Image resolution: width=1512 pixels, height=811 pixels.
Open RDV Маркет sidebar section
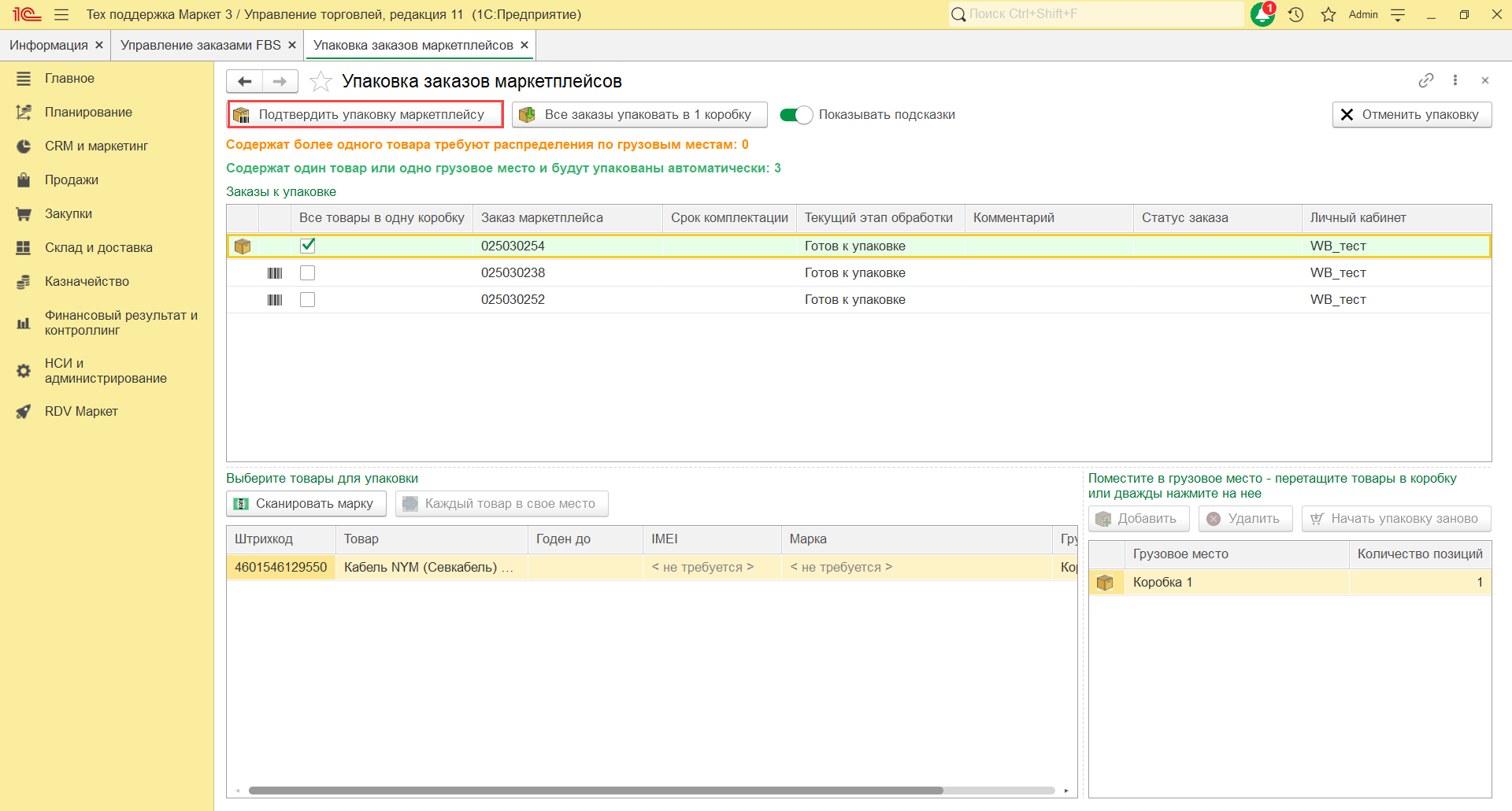click(81, 412)
